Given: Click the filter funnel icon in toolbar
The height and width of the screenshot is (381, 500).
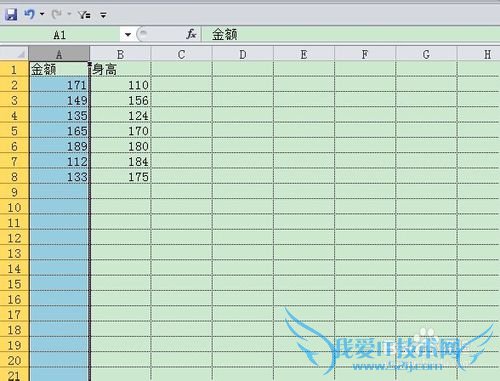Looking at the screenshot, I should pos(84,15).
